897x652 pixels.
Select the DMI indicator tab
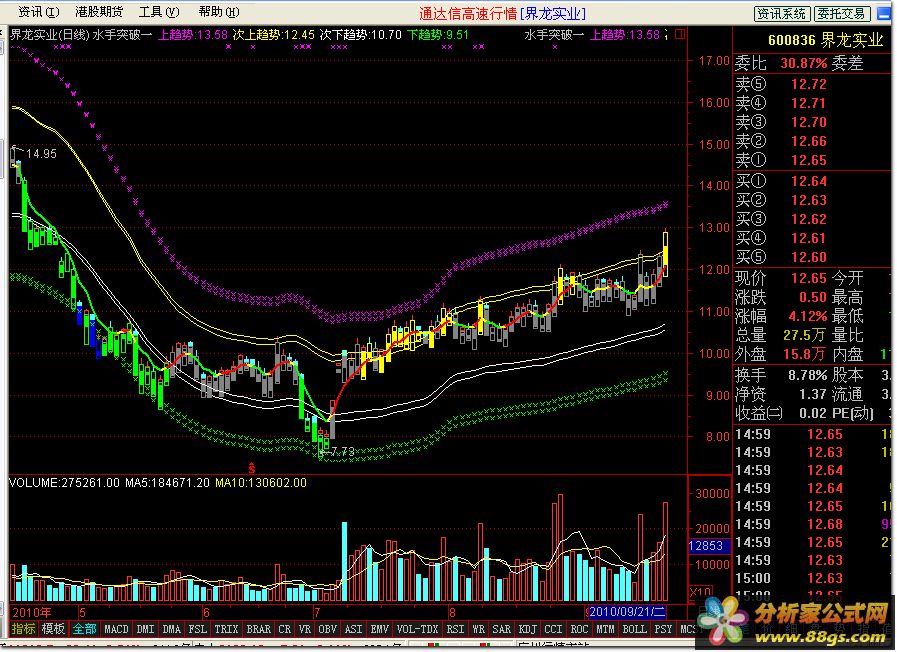[x=145, y=629]
